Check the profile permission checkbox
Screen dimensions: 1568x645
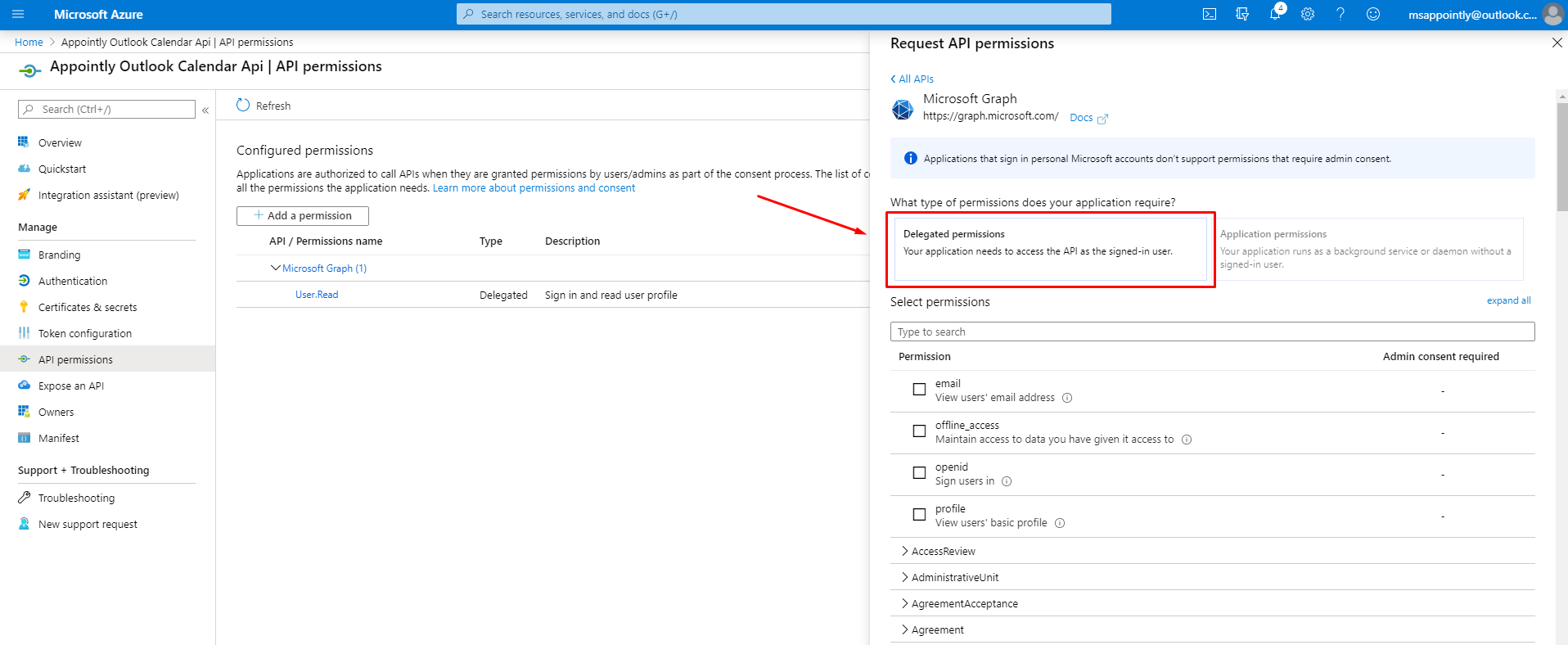(919, 515)
